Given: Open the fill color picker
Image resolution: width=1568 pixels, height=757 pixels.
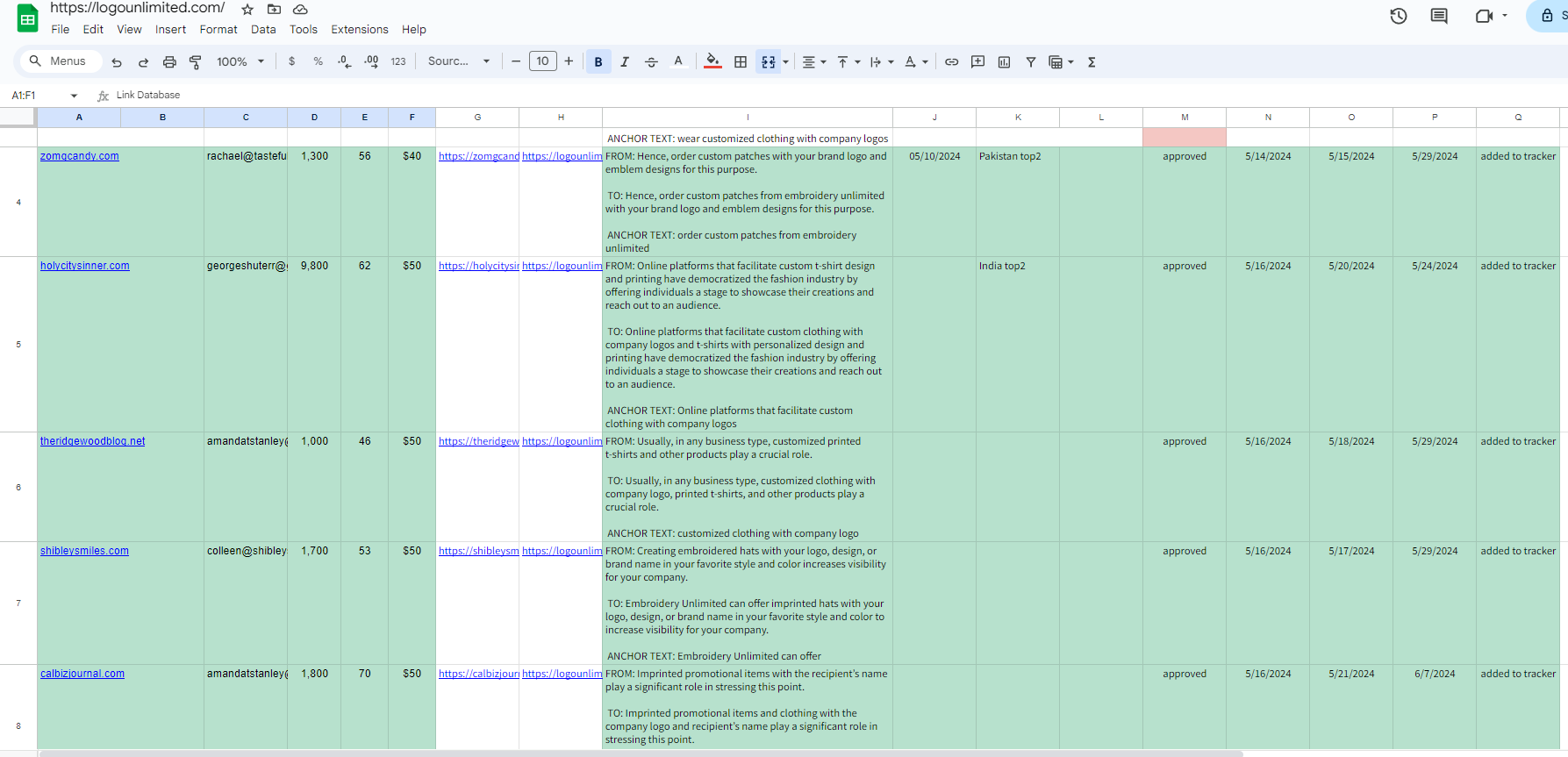Looking at the screenshot, I should 712,61.
